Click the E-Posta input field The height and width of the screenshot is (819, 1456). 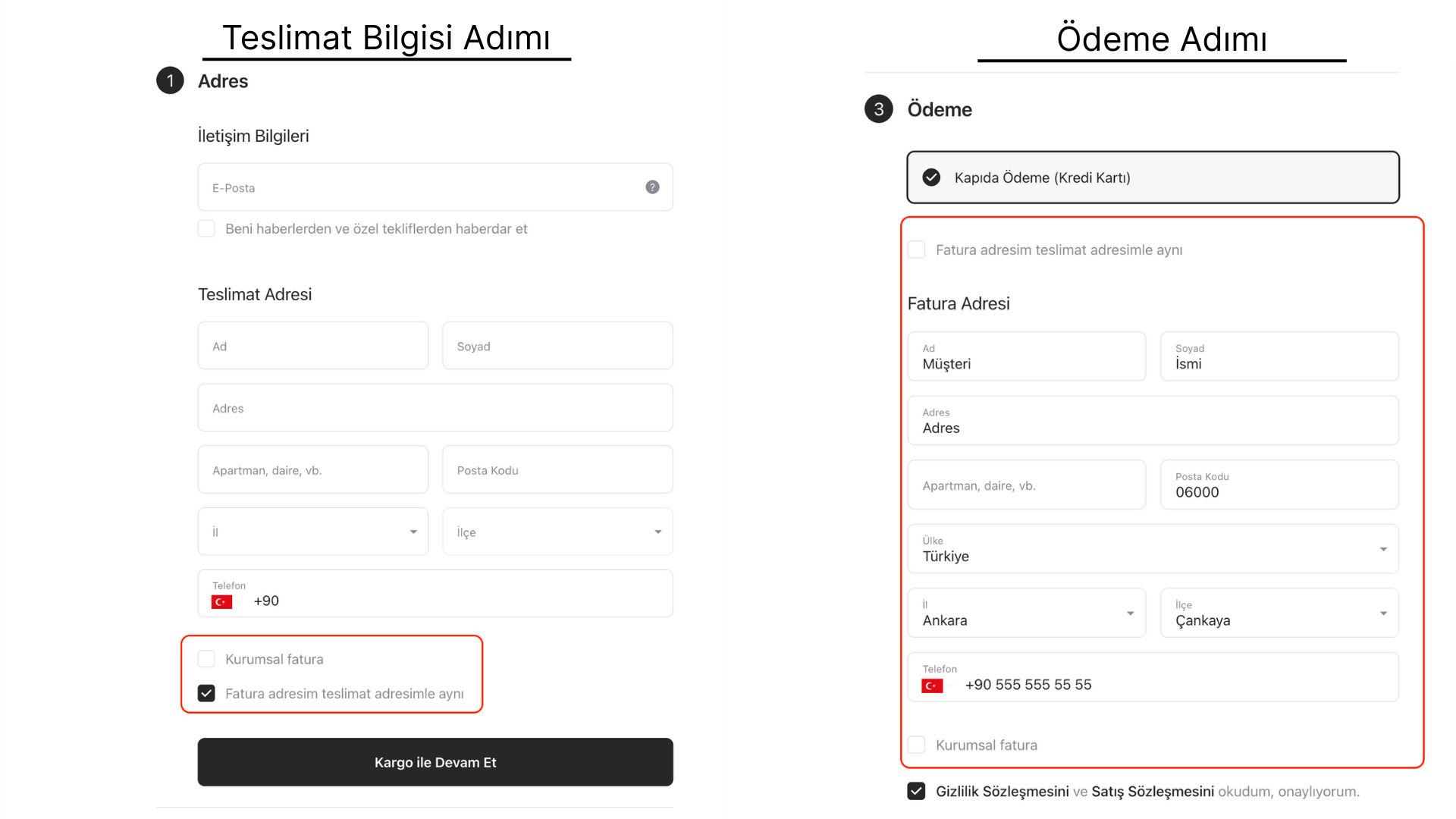pos(435,187)
